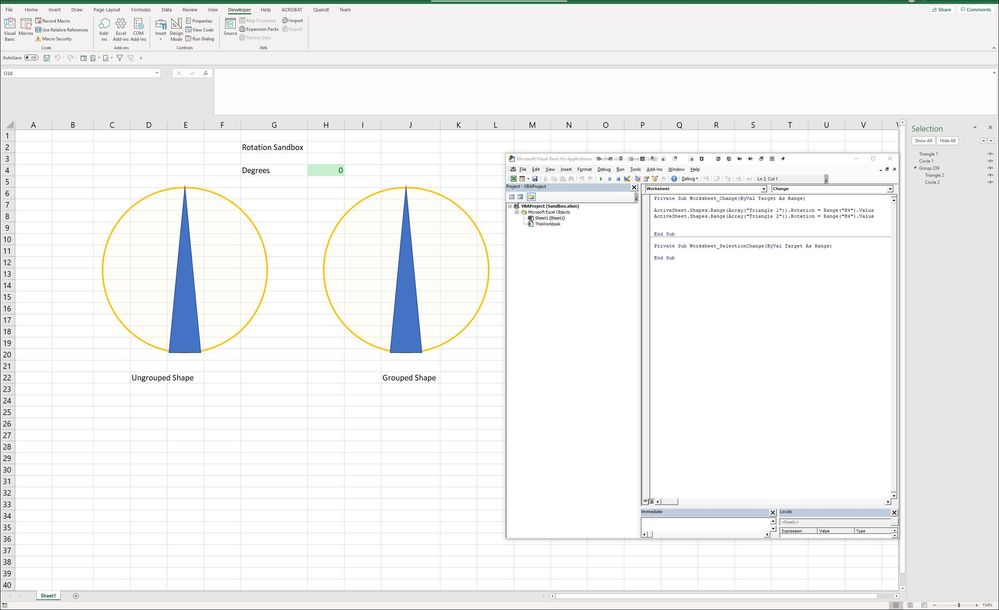
Task: Hide Circle 2 via eye icon
Action: [x=990, y=182]
